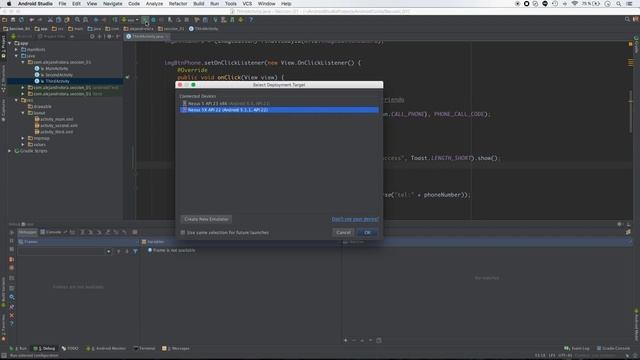This screenshot has width=640, height=360.
Task: Click the Copy toolbar icon
Action: [58, 20]
